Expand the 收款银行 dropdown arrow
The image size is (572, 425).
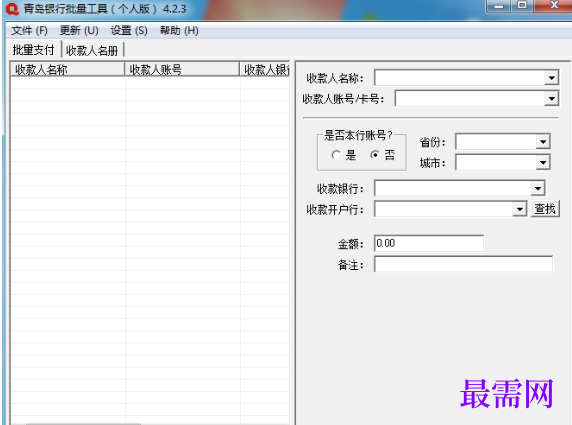[538, 188]
